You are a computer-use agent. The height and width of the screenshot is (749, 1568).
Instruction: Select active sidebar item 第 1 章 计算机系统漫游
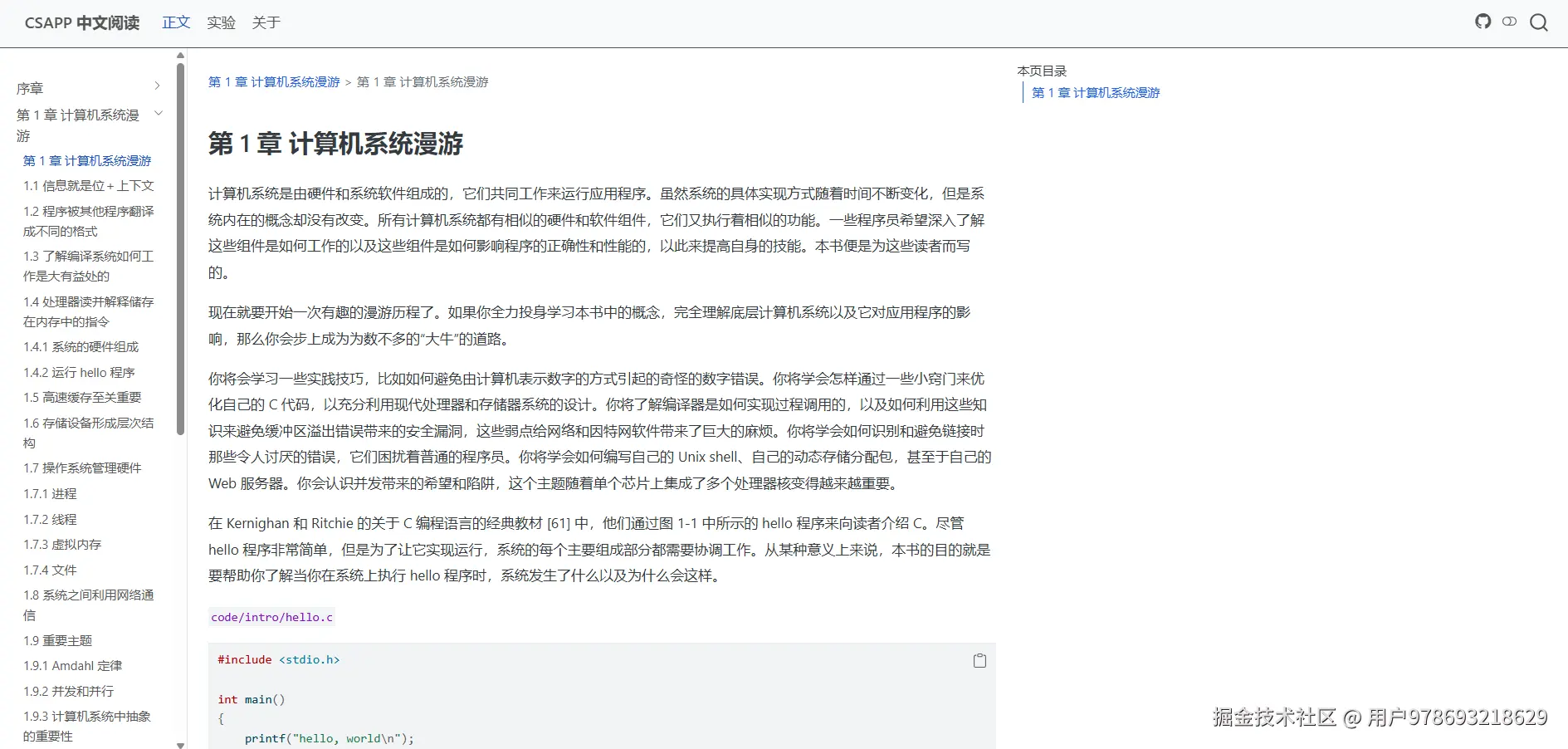(87, 161)
